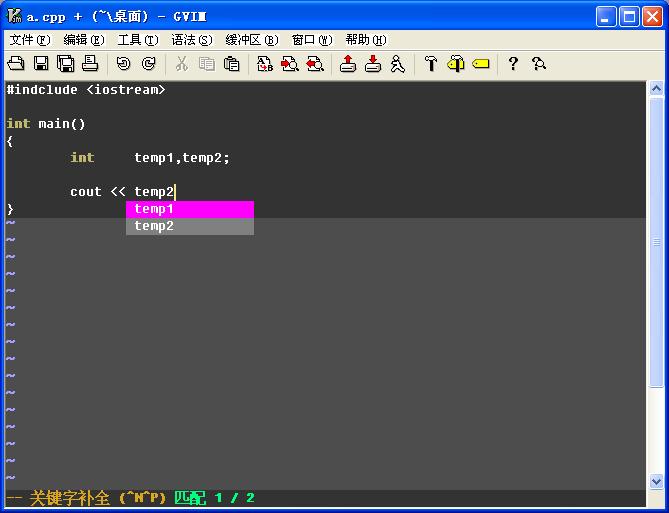Open the 缓冲区(B) menu
This screenshot has height=513, width=669.
[x=252, y=40]
